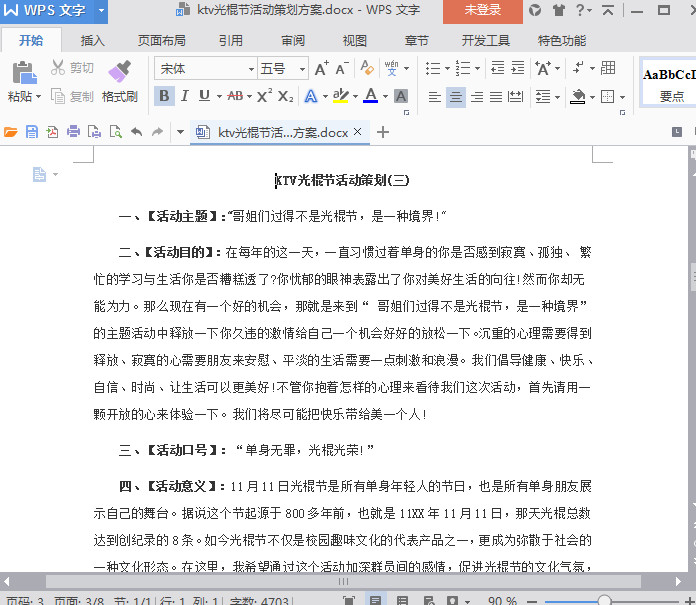696x605 pixels.
Task: Click the 字数: 4703 word count
Action: (x=259, y=601)
